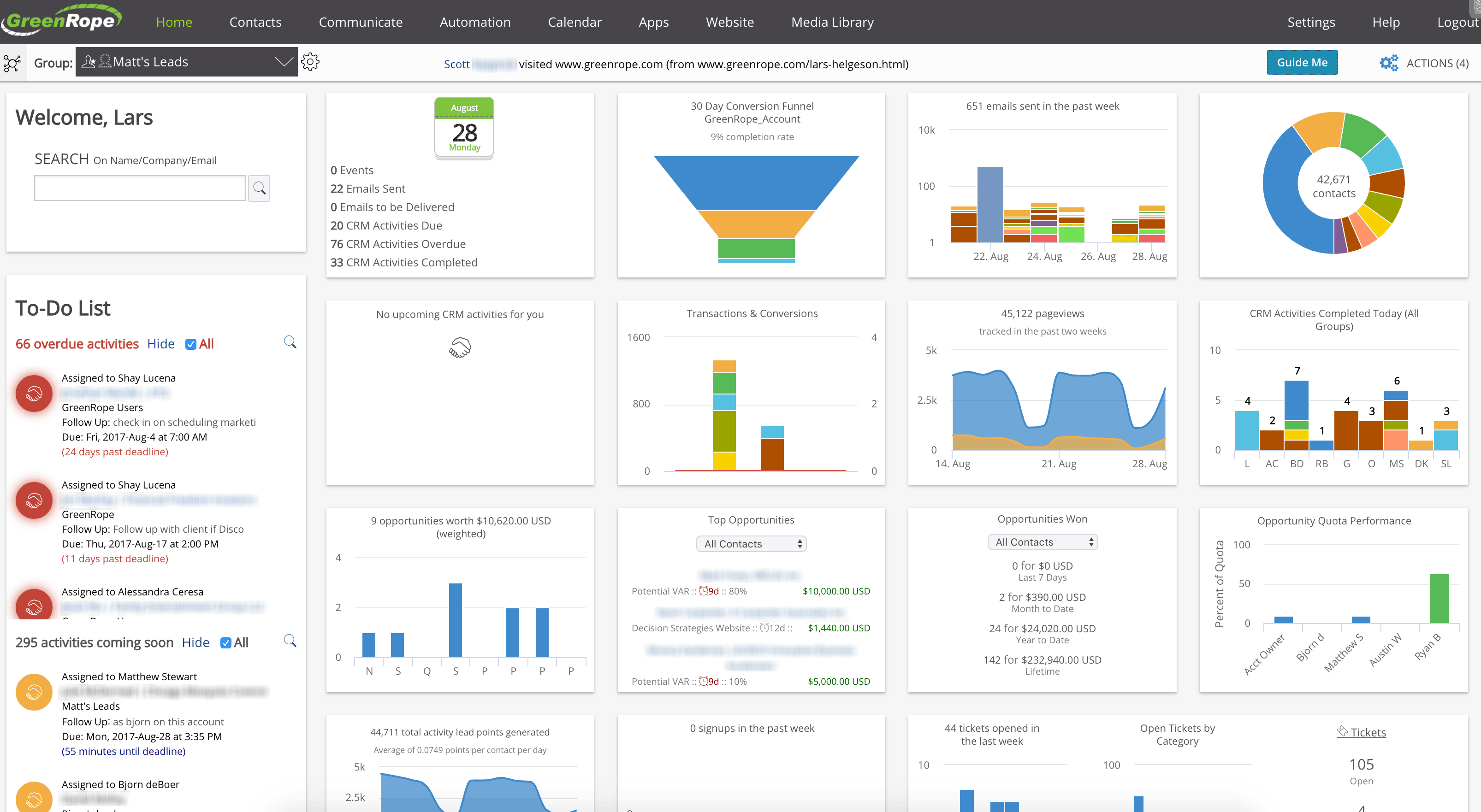Viewport: 1481px width, 812px height.
Task: Open group settings gear icon
Action: coord(310,62)
